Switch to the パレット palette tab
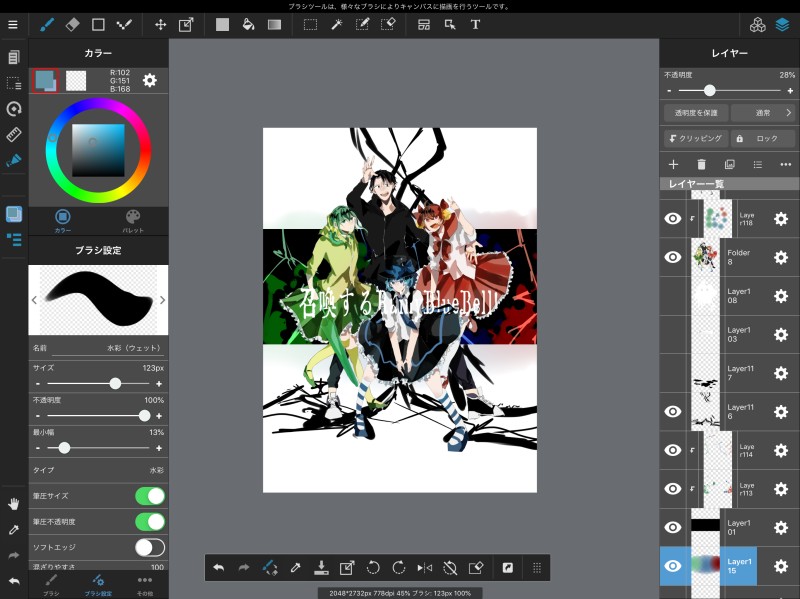 [x=133, y=221]
